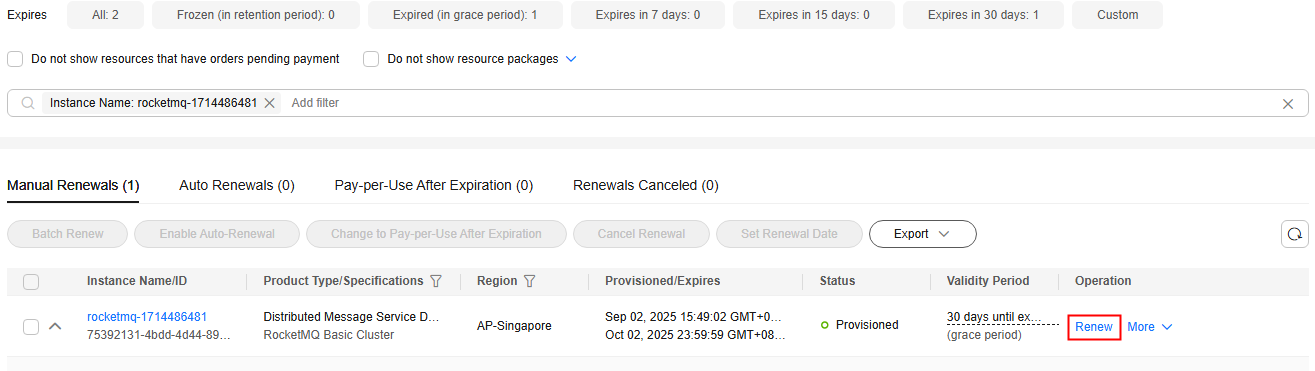Open the Export dropdown

(922, 234)
